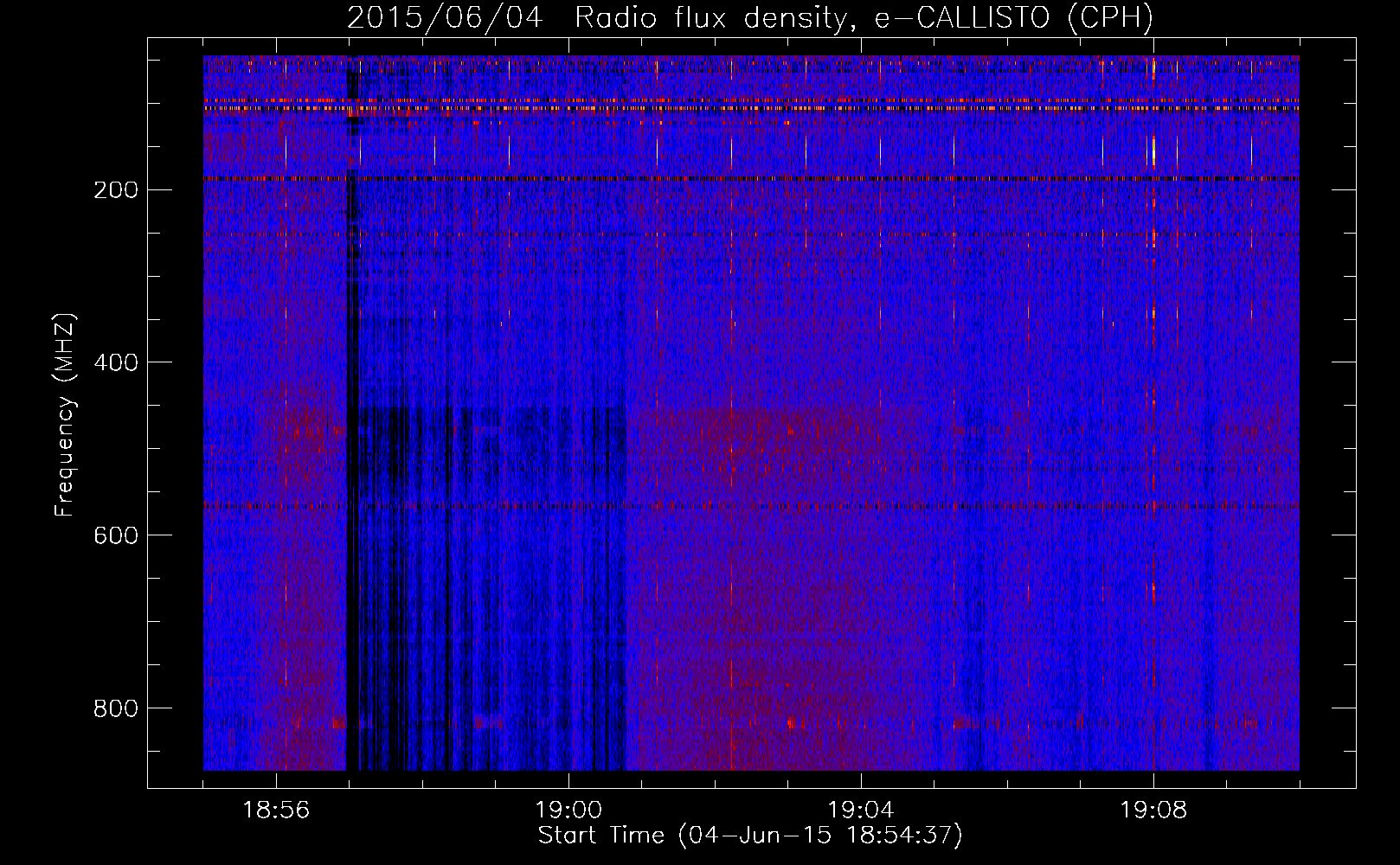
Task: Click the 19:04 time tick label
Action: [x=861, y=811]
